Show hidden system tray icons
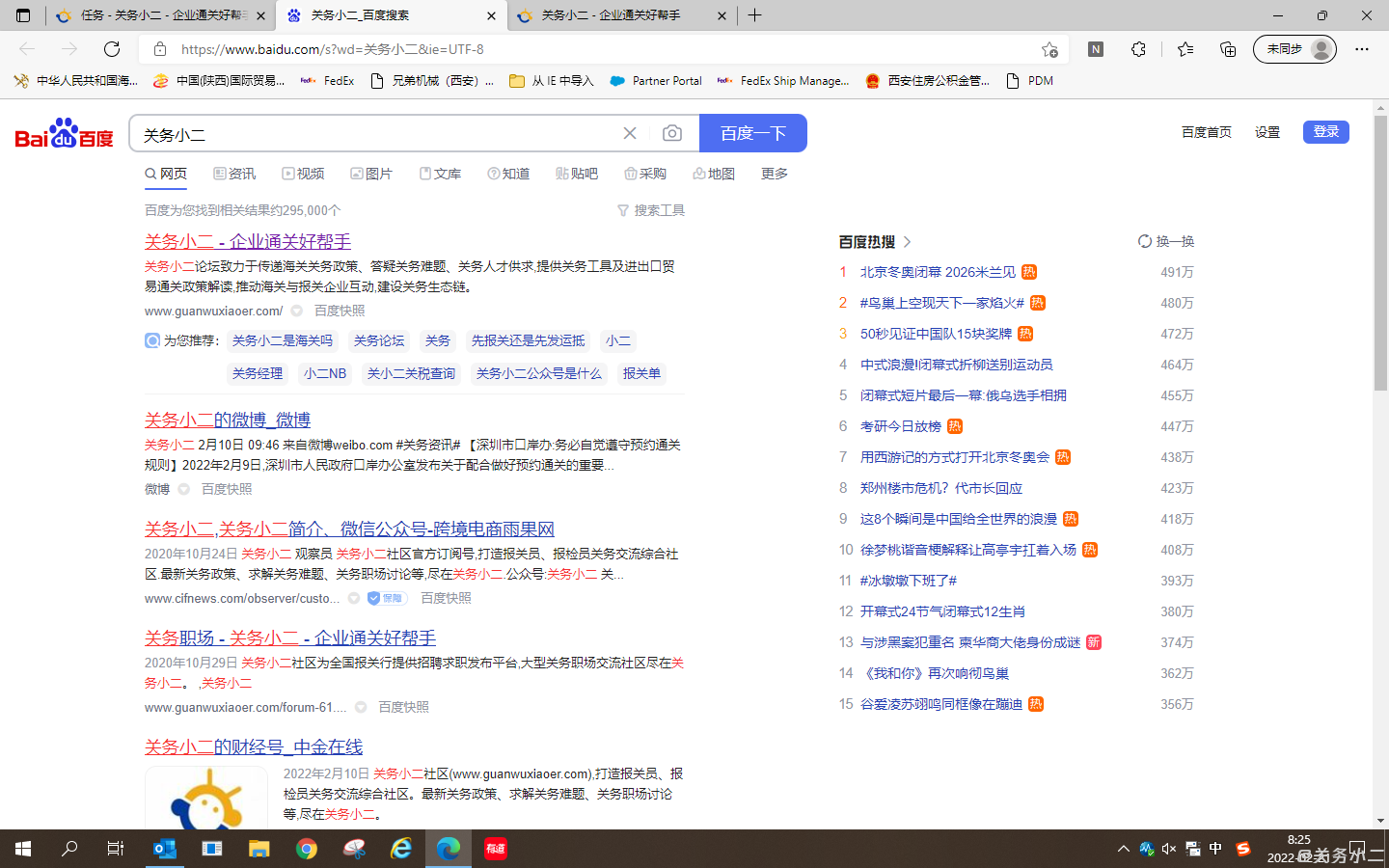Viewport: 1389px width, 868px height. click(1123, 849)
